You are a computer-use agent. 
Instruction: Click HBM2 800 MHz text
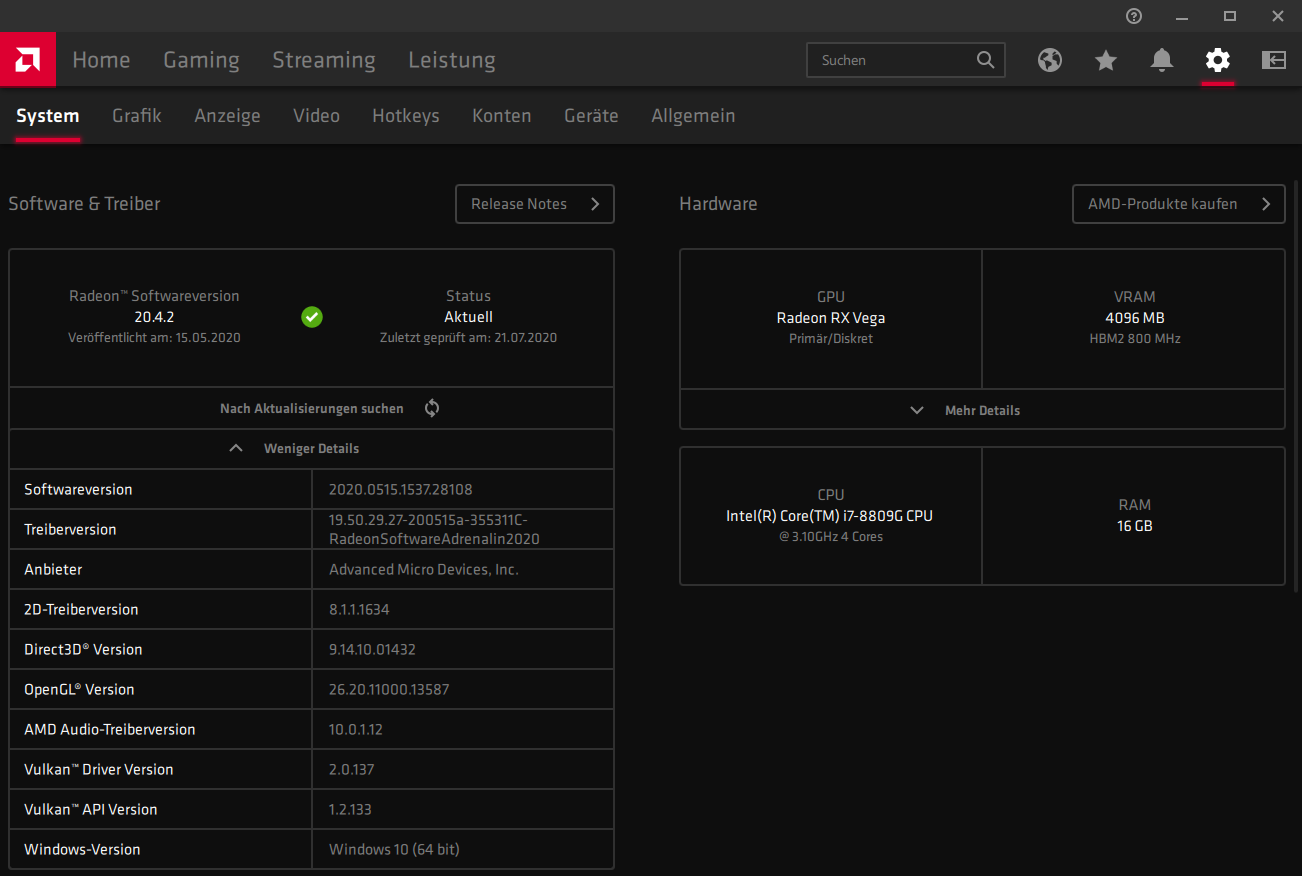tap(1134, 339)
